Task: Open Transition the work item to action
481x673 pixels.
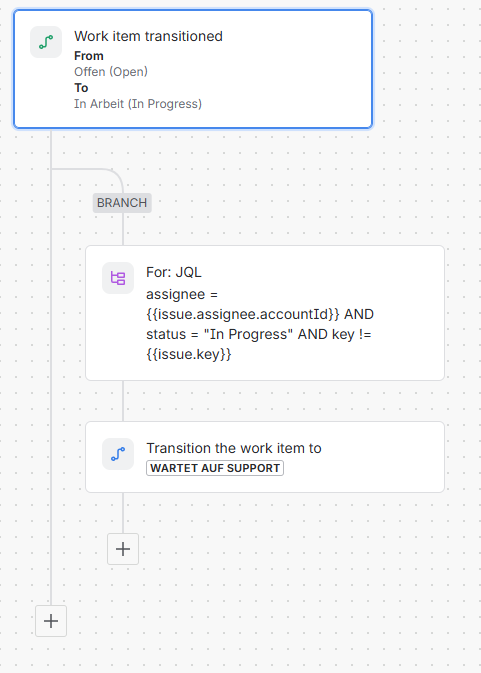Action: tap(265, 457)
